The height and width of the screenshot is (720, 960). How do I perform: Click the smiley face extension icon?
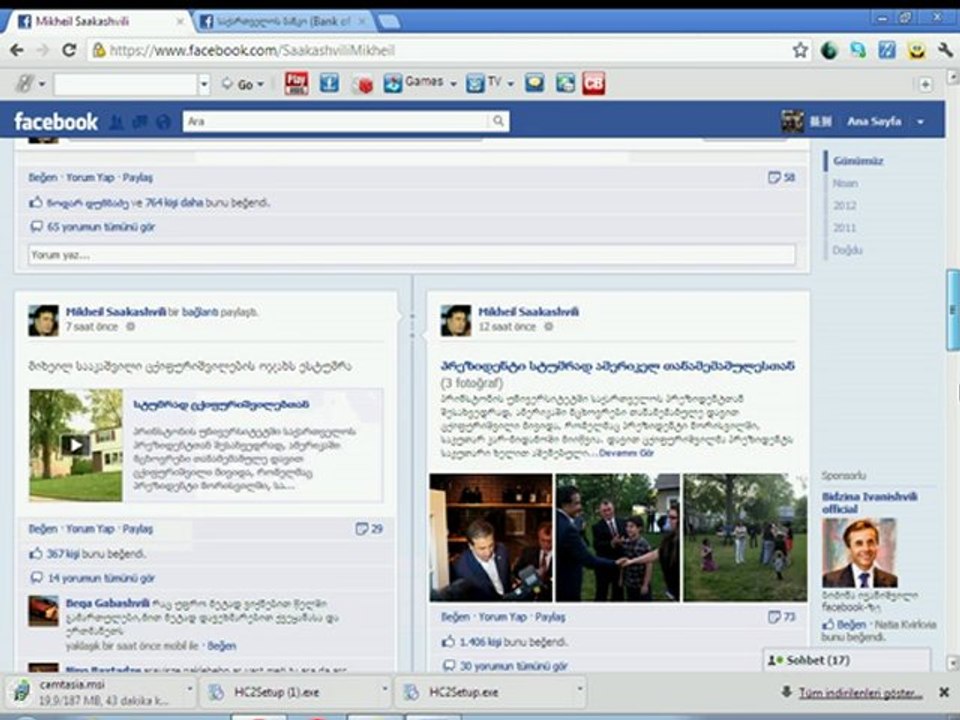click(x=917, y=50)
